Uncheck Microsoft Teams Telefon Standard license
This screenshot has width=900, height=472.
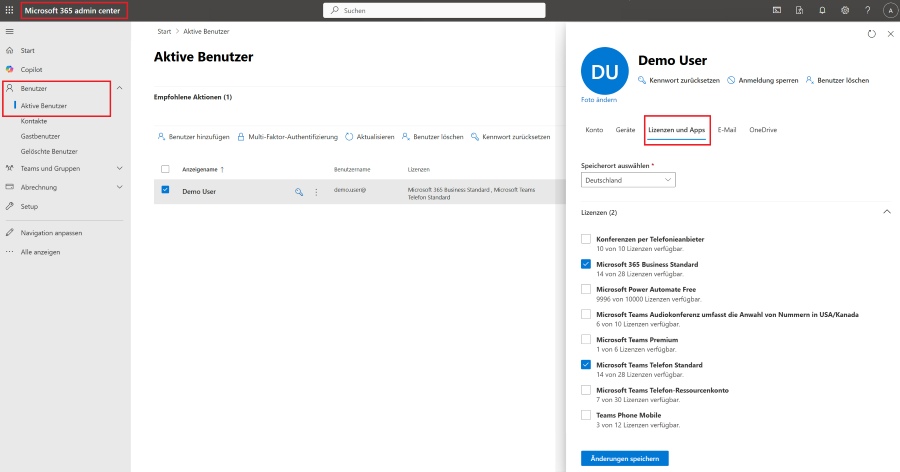click(585, 365)
